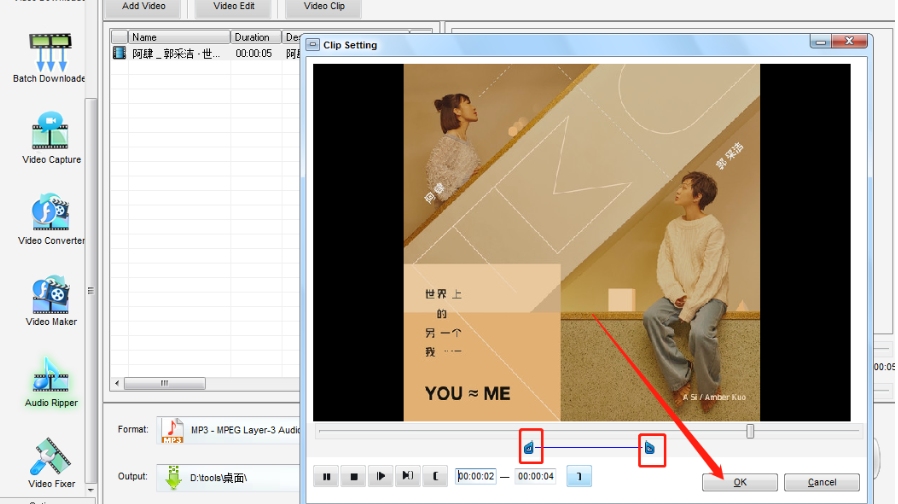Select the 阿肆_郭采洁 video file row
This screenshot has height=504, width=898.
click(x=205, y=53)
